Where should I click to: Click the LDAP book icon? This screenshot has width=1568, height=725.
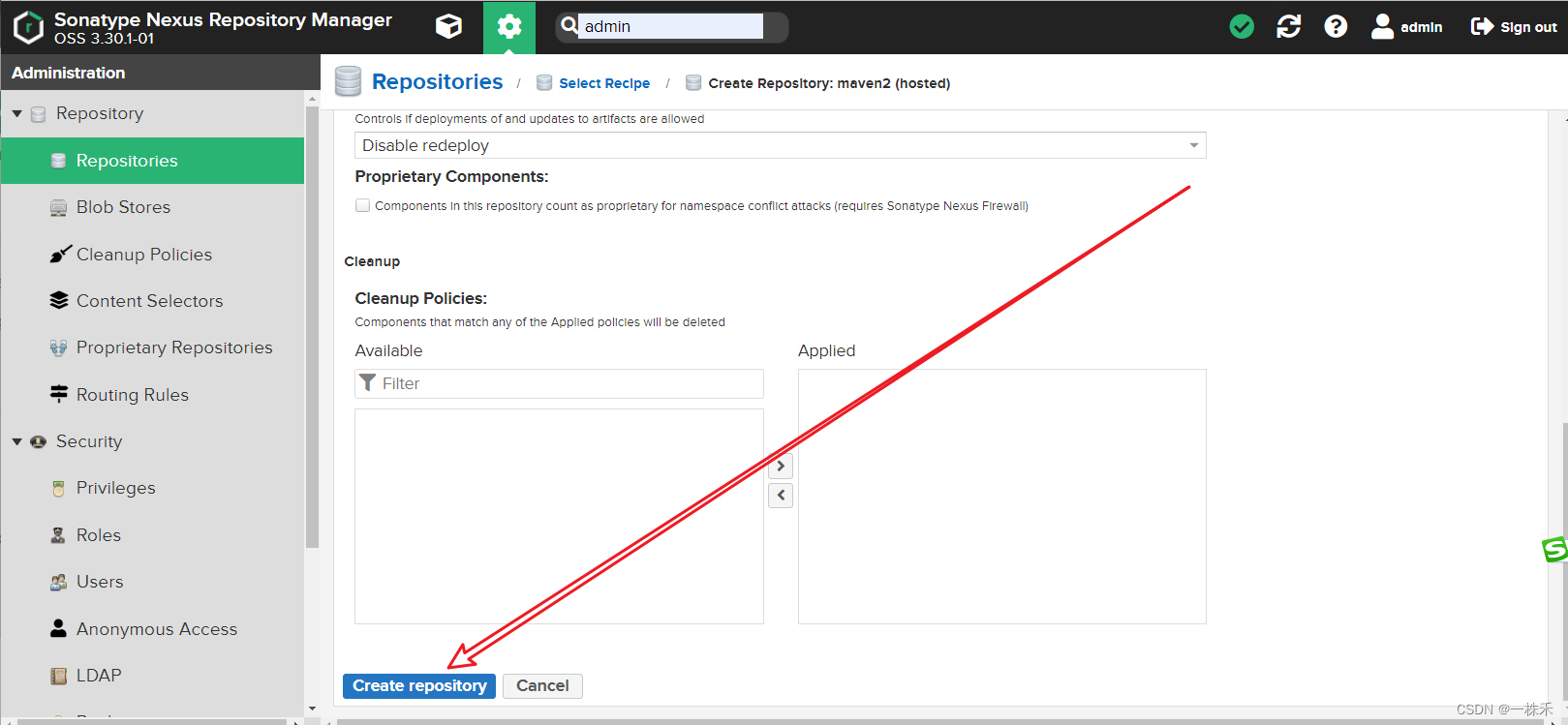tap(58, 676)
